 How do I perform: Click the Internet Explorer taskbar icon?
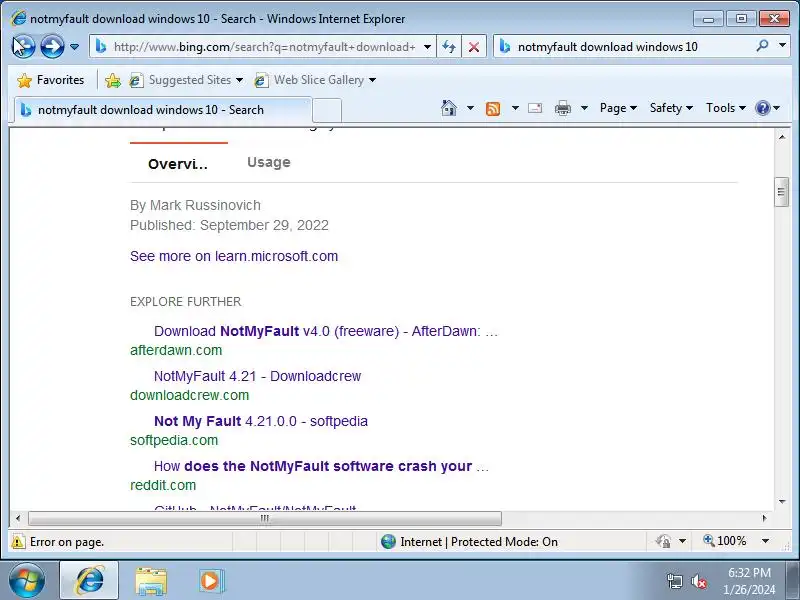point(89,581)
